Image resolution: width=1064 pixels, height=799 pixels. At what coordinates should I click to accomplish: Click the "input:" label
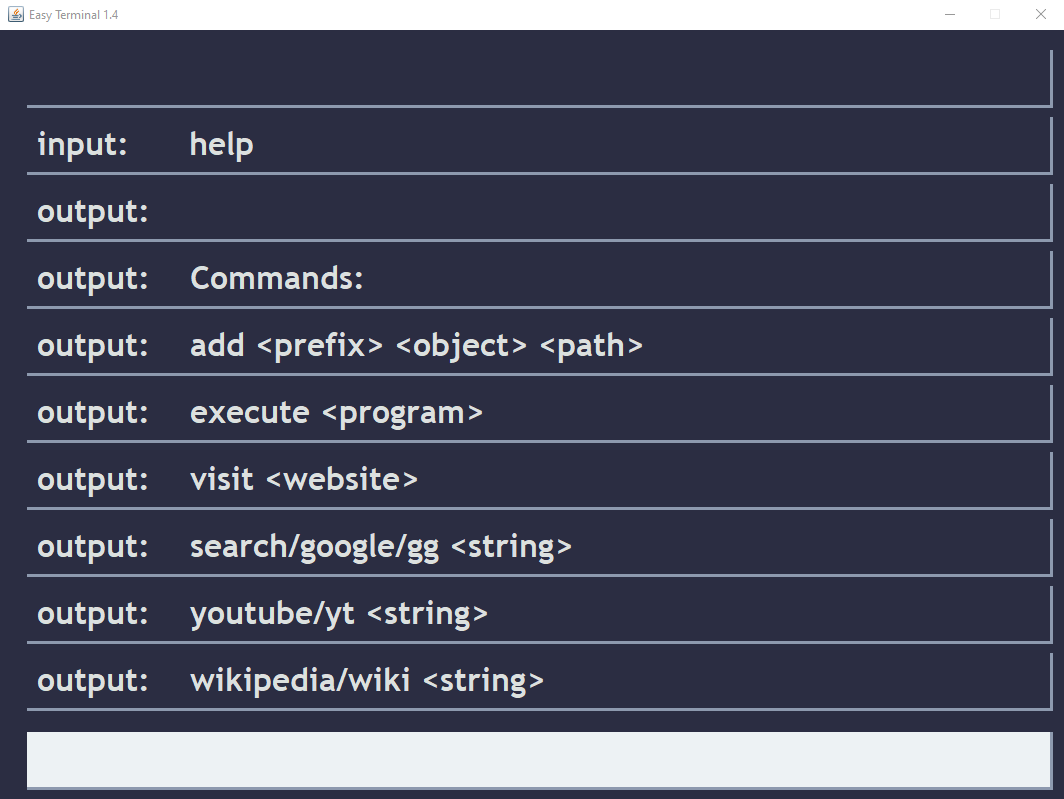82,145
